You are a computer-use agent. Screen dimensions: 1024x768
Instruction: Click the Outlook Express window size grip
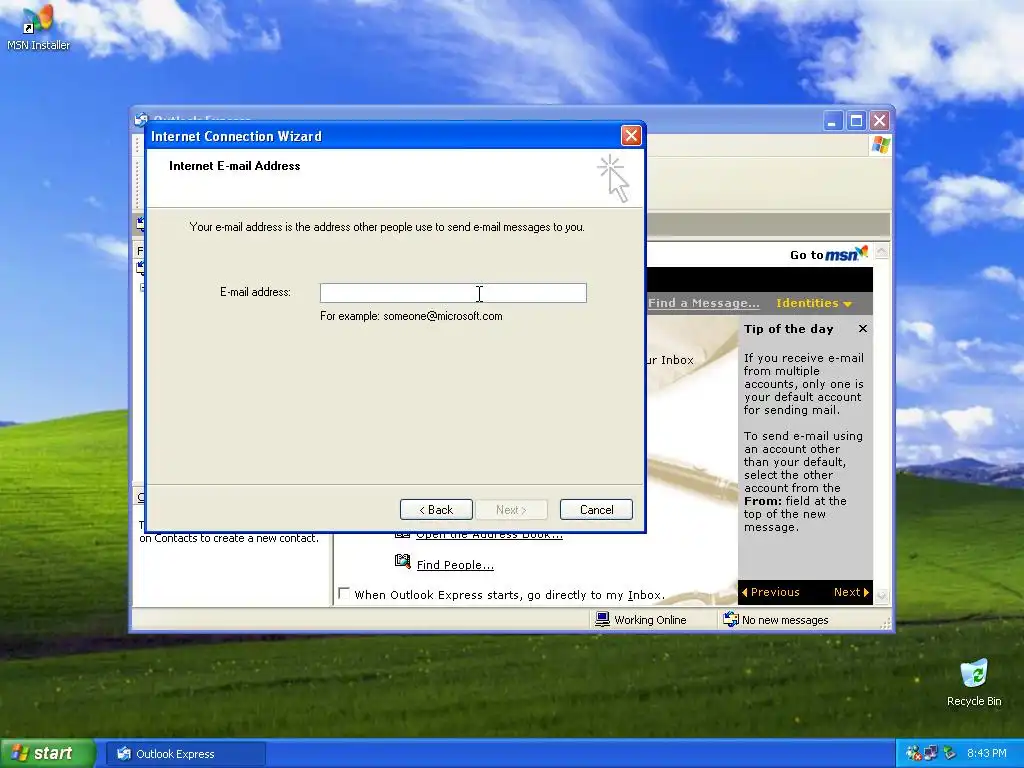pyautogui.click(x=885, y=624)
